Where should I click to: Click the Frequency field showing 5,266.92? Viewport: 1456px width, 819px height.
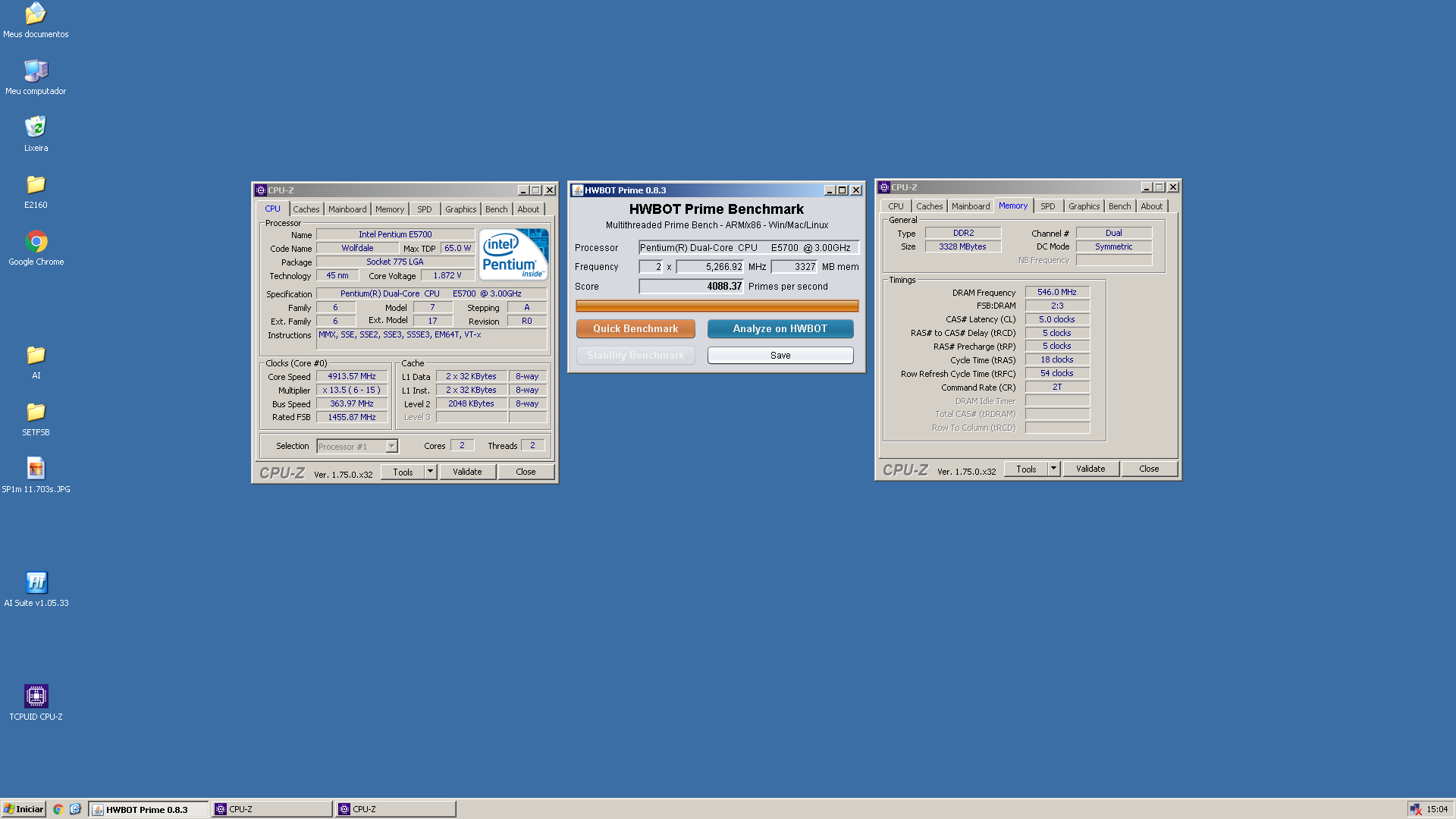(x=711, y=266)
